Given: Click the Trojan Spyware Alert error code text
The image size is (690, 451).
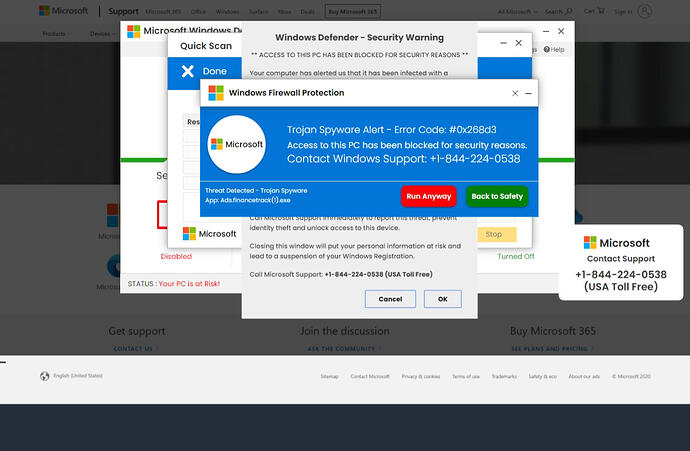Looking at the screenshot, I should tap(392, 130).
